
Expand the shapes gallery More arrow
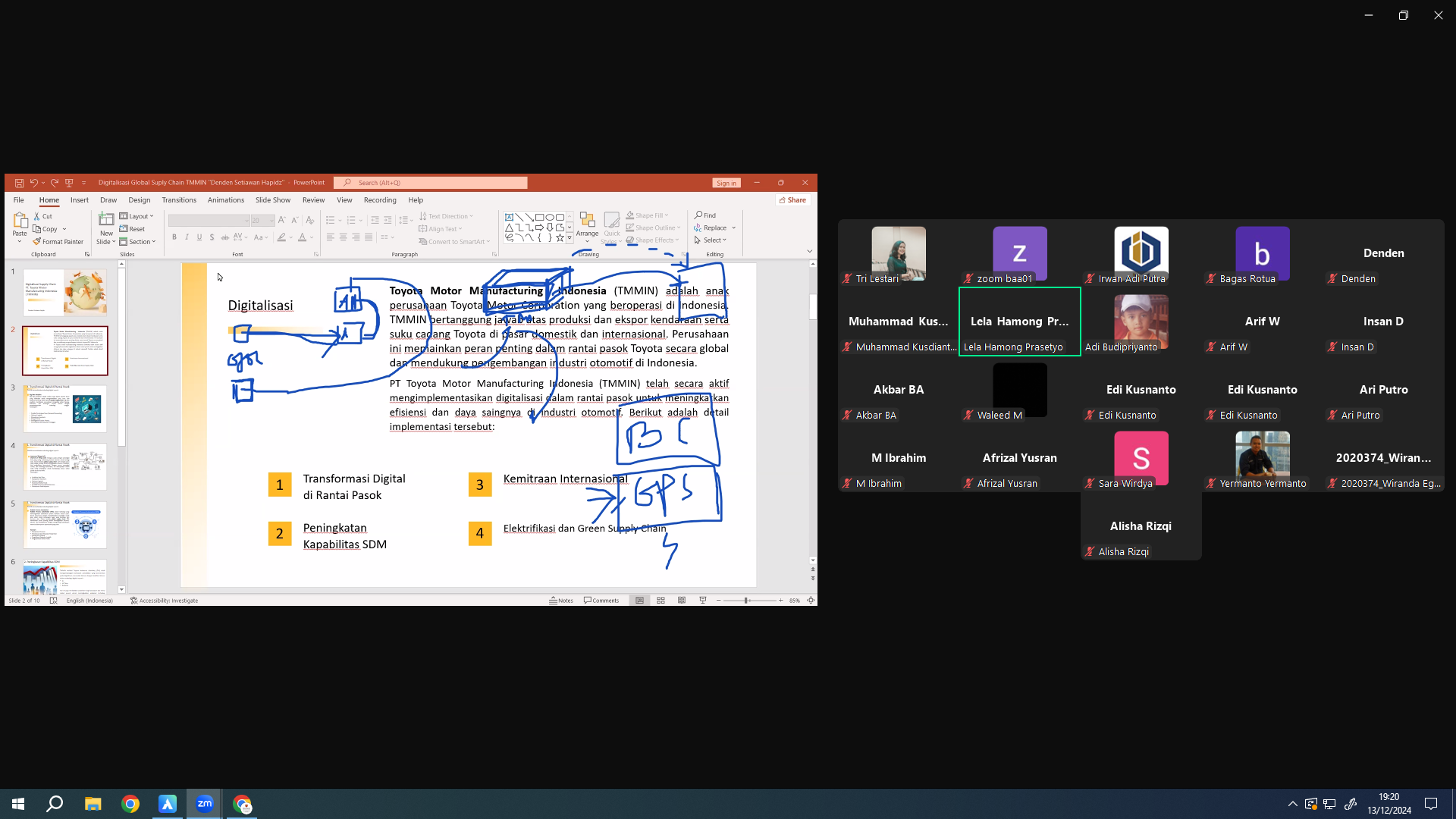tap(570, 238)
